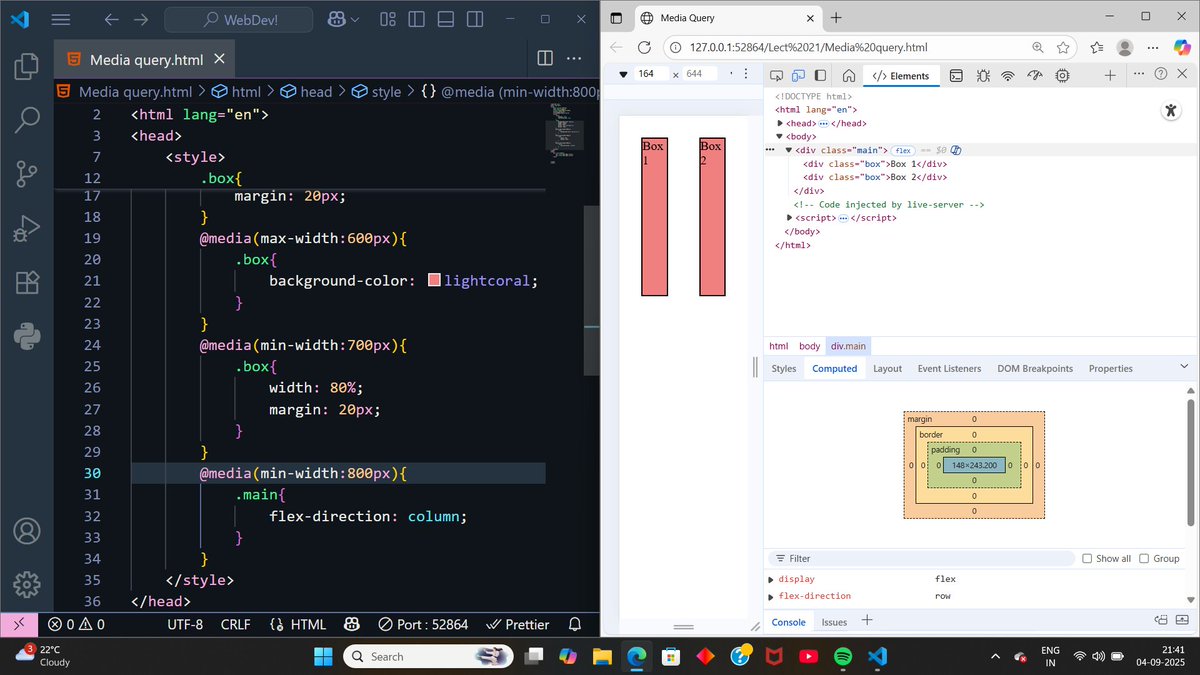Open the DevTools Sources bug icon
1200x675 pixels.
(983, 75)
